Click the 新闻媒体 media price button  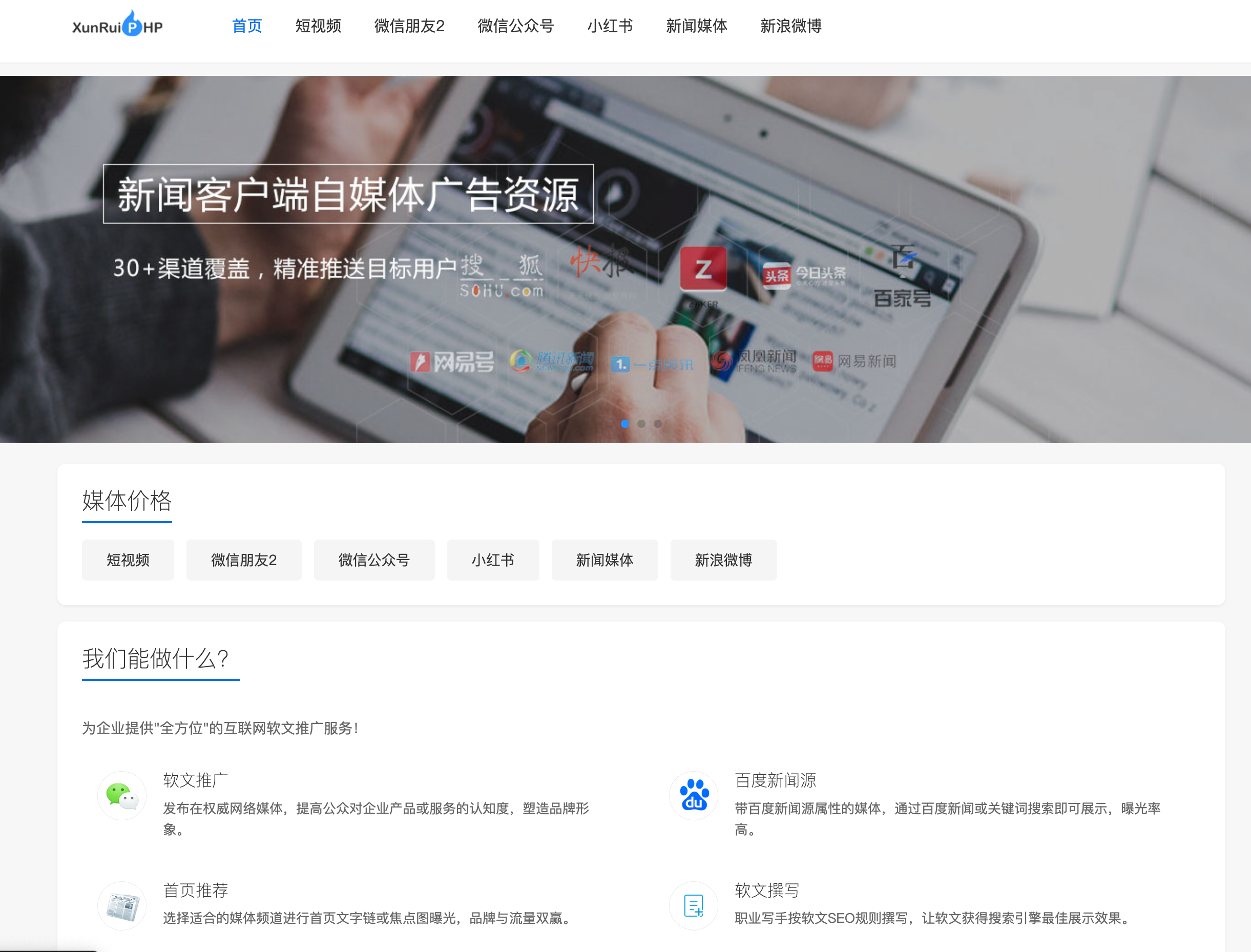(604, 560)
